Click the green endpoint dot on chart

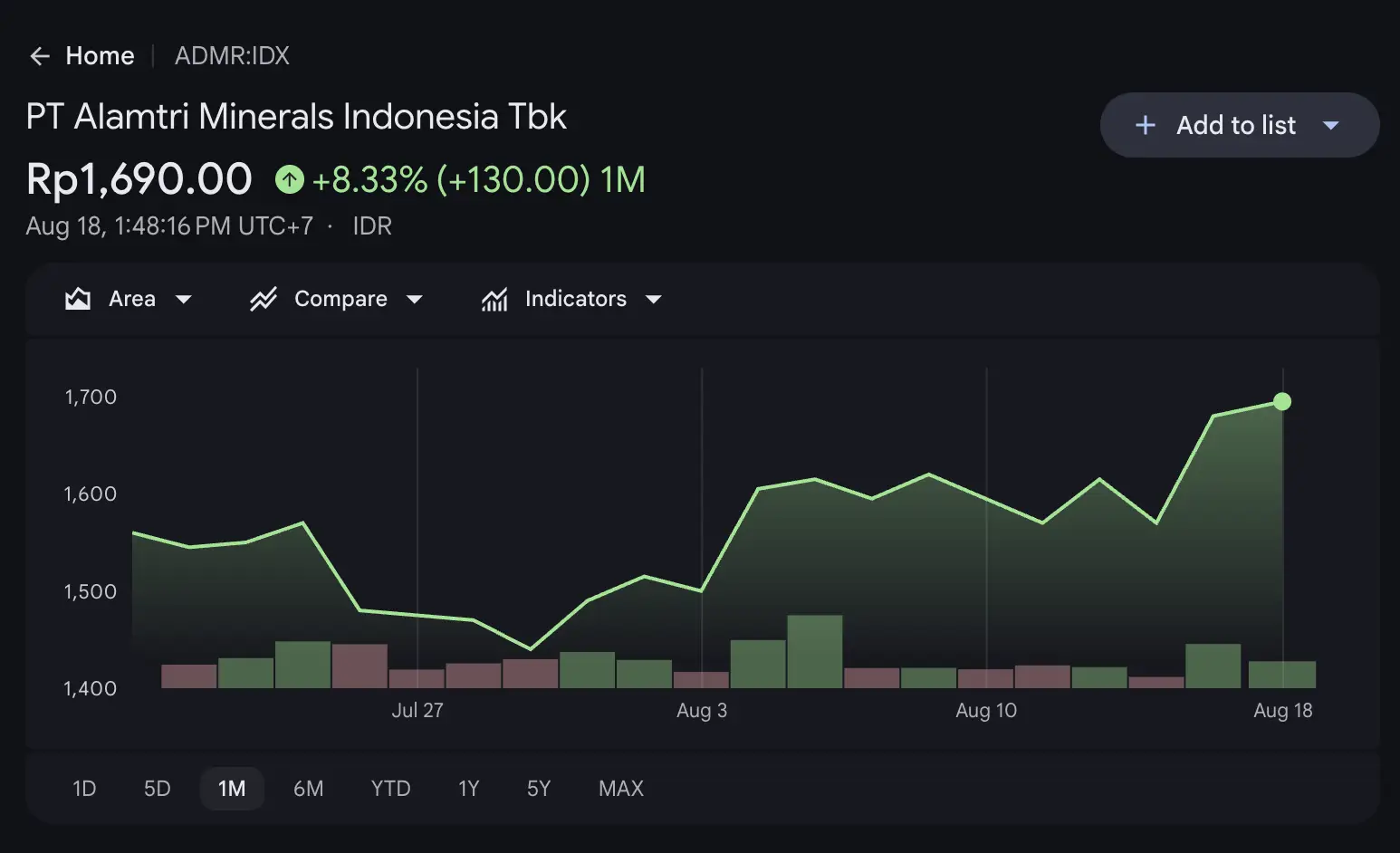coord(1282,401)
